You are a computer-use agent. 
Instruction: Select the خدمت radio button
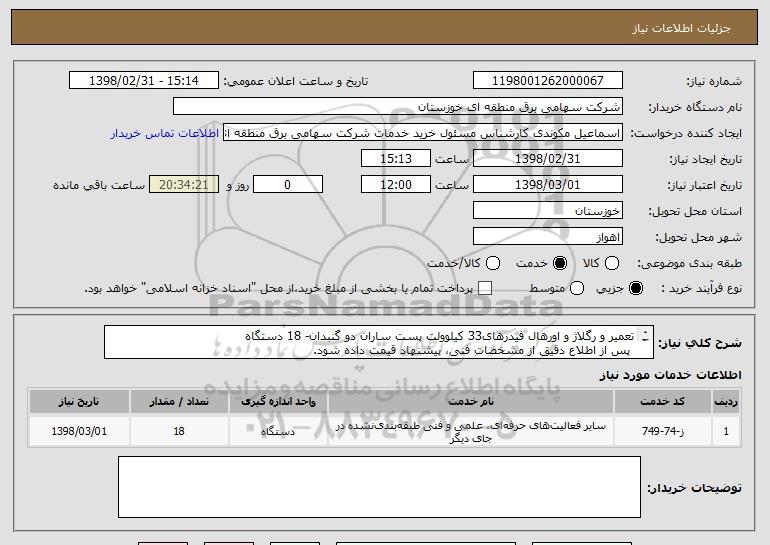pos(559,263)
